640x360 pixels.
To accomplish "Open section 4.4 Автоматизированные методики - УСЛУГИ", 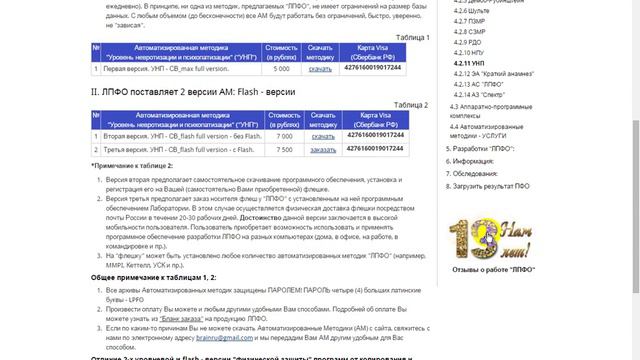I will click(x=487, y=131).
